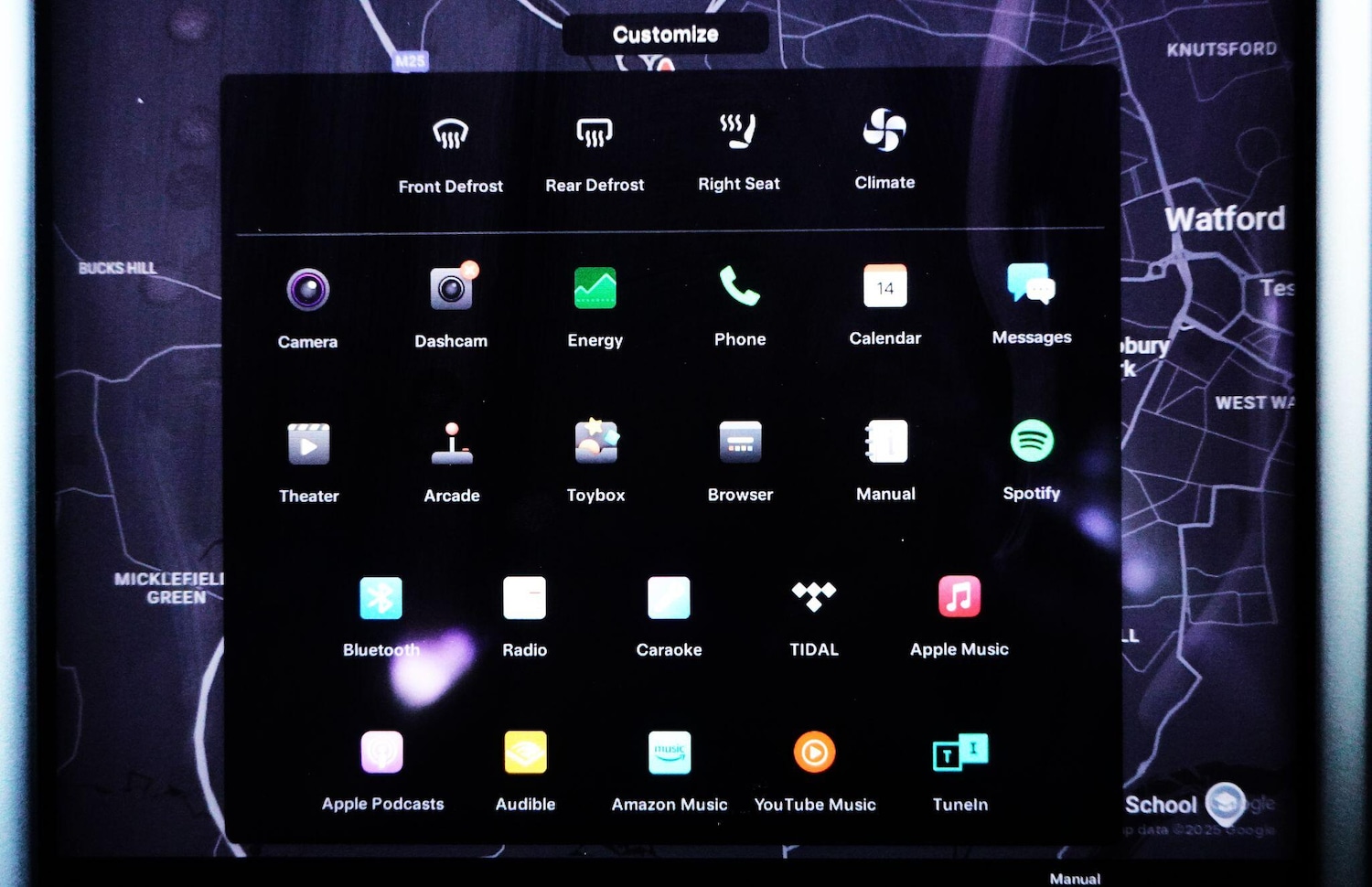The height and width of the screenshot is (887, 1372).
Task: Tap the Right Seat heater icon
Action: tap(738, 132)
